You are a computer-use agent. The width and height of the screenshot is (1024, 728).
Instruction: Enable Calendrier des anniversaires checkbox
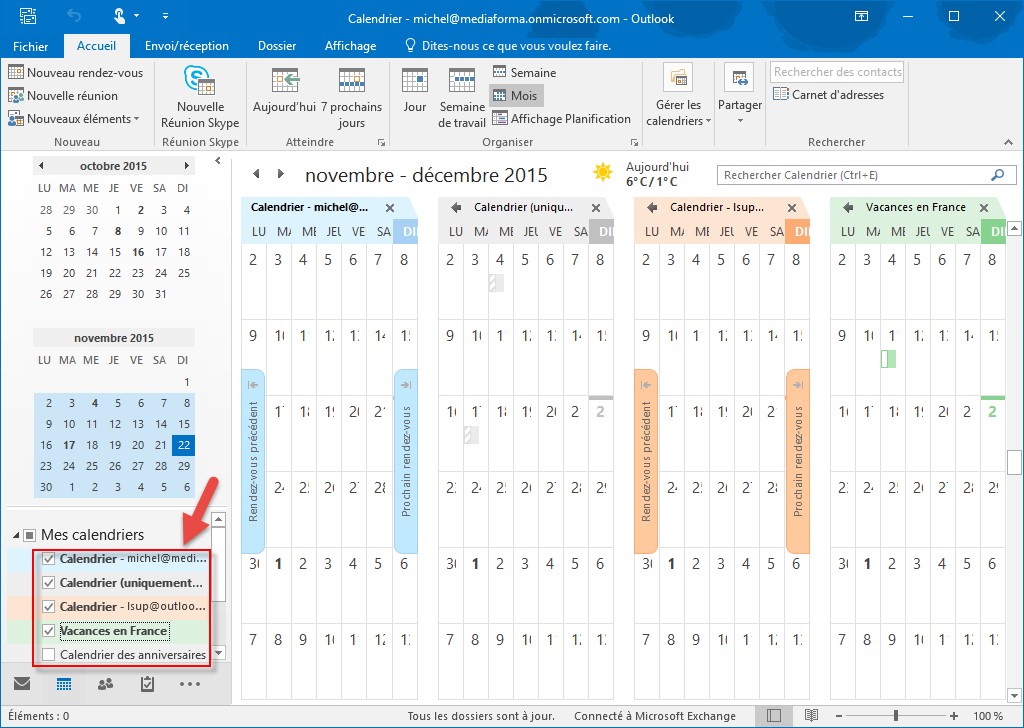(49, 655)
